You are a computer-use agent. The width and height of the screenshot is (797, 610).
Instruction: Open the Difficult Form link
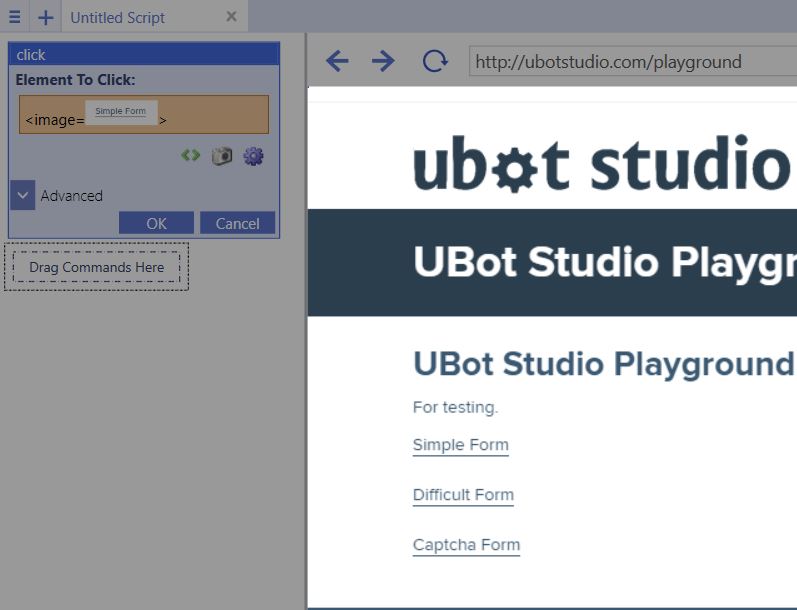[463, 495]
